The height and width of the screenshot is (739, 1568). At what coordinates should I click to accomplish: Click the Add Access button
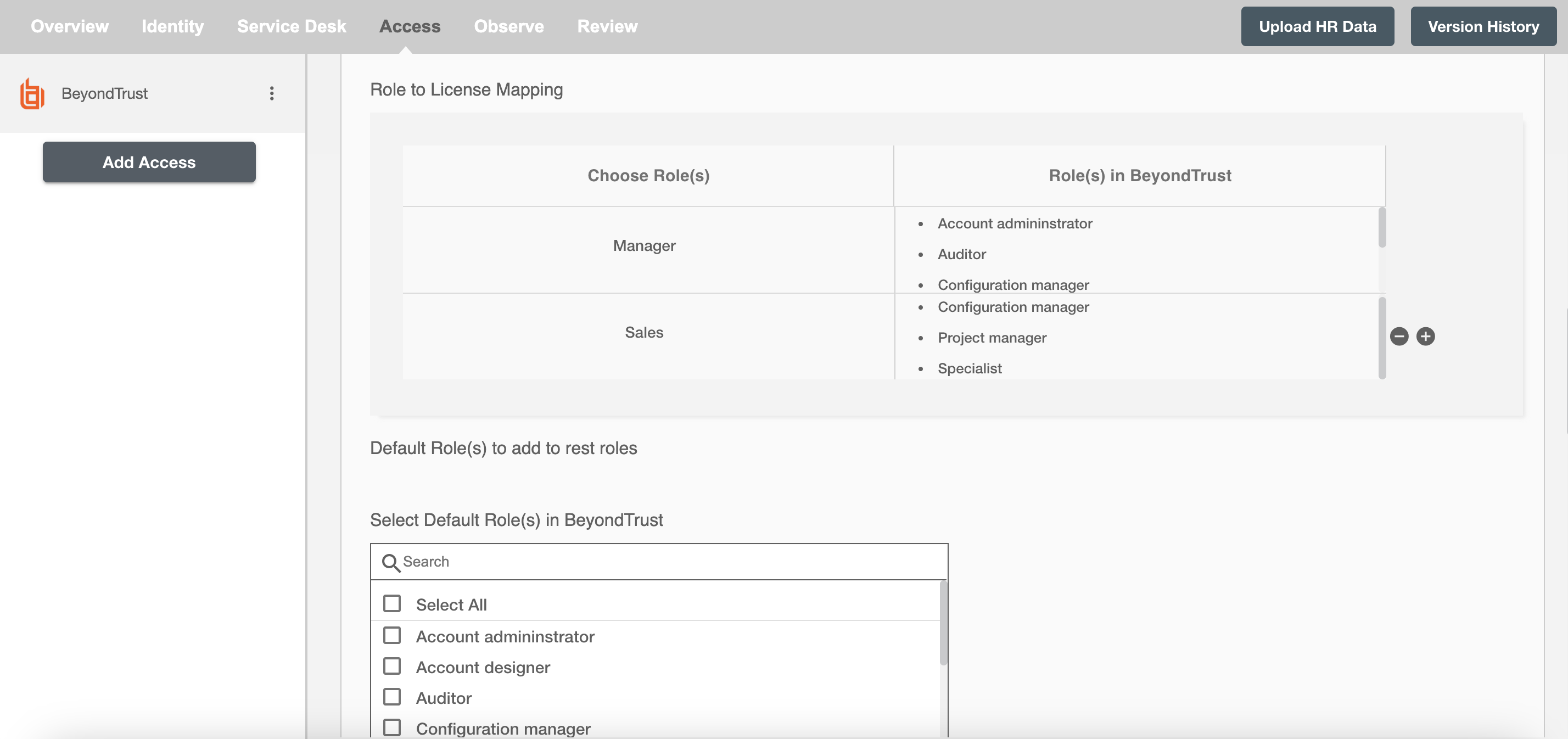pos(149,162)
